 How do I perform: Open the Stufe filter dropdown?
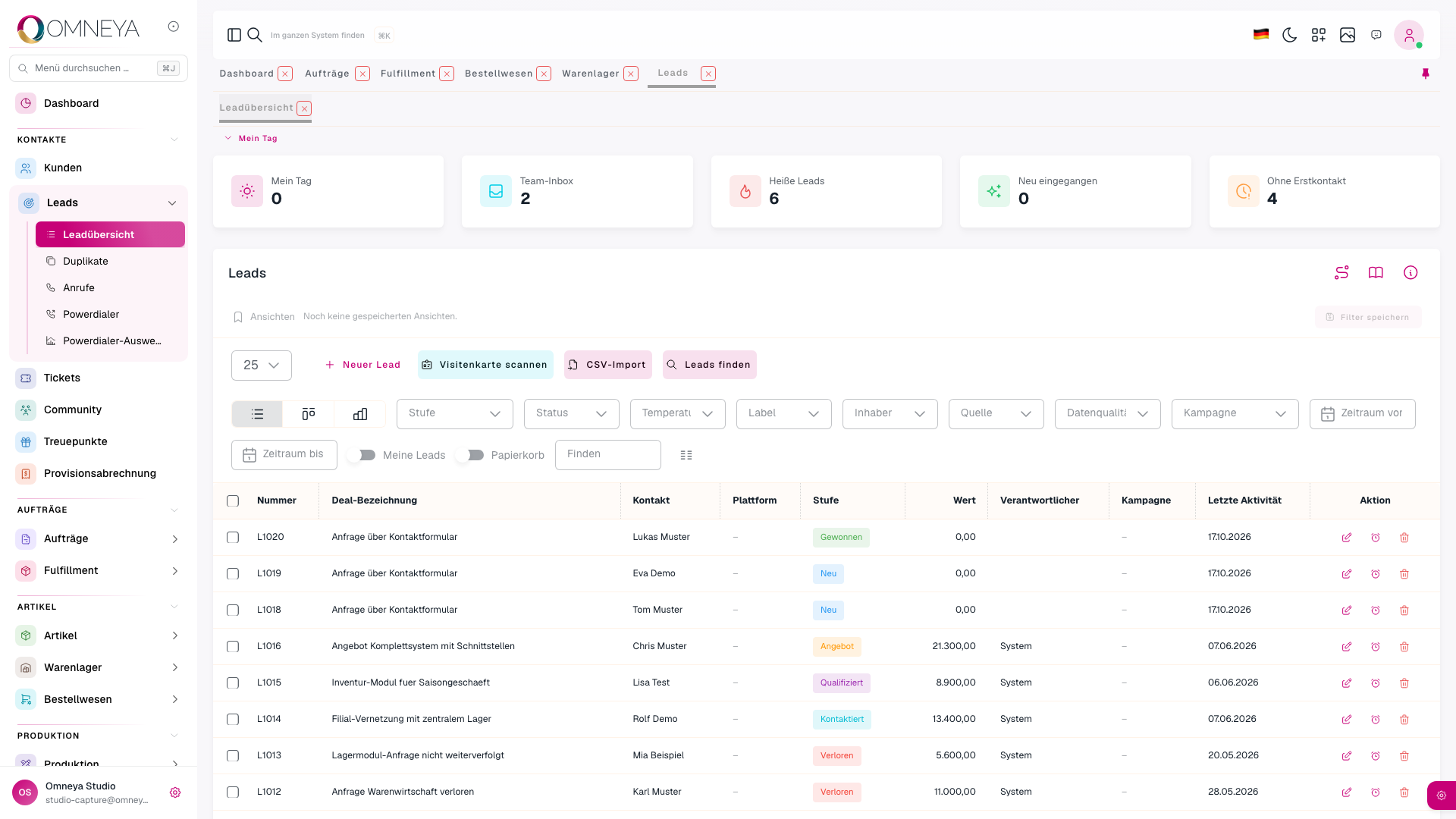coord(455,414)
